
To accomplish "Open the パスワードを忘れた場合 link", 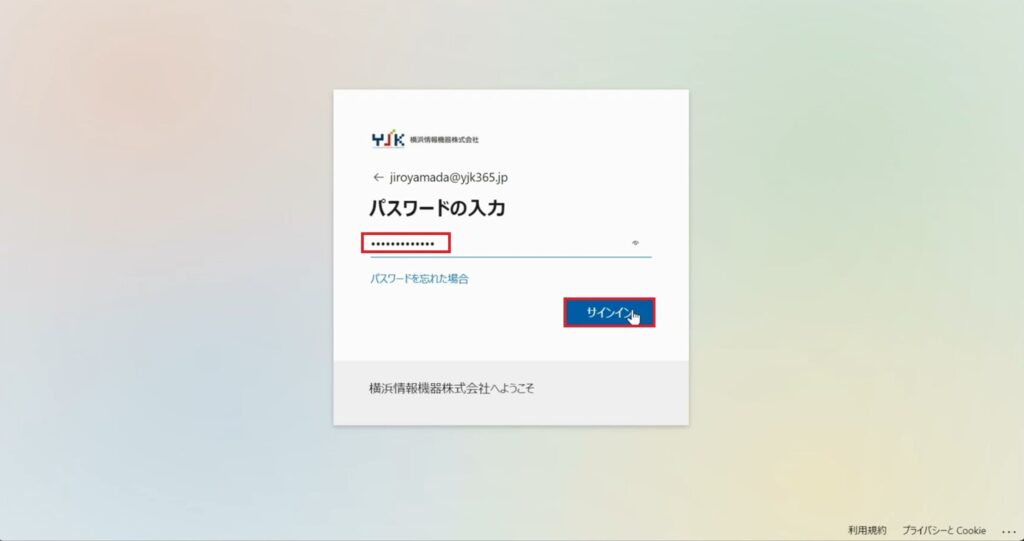I will 419,279.
